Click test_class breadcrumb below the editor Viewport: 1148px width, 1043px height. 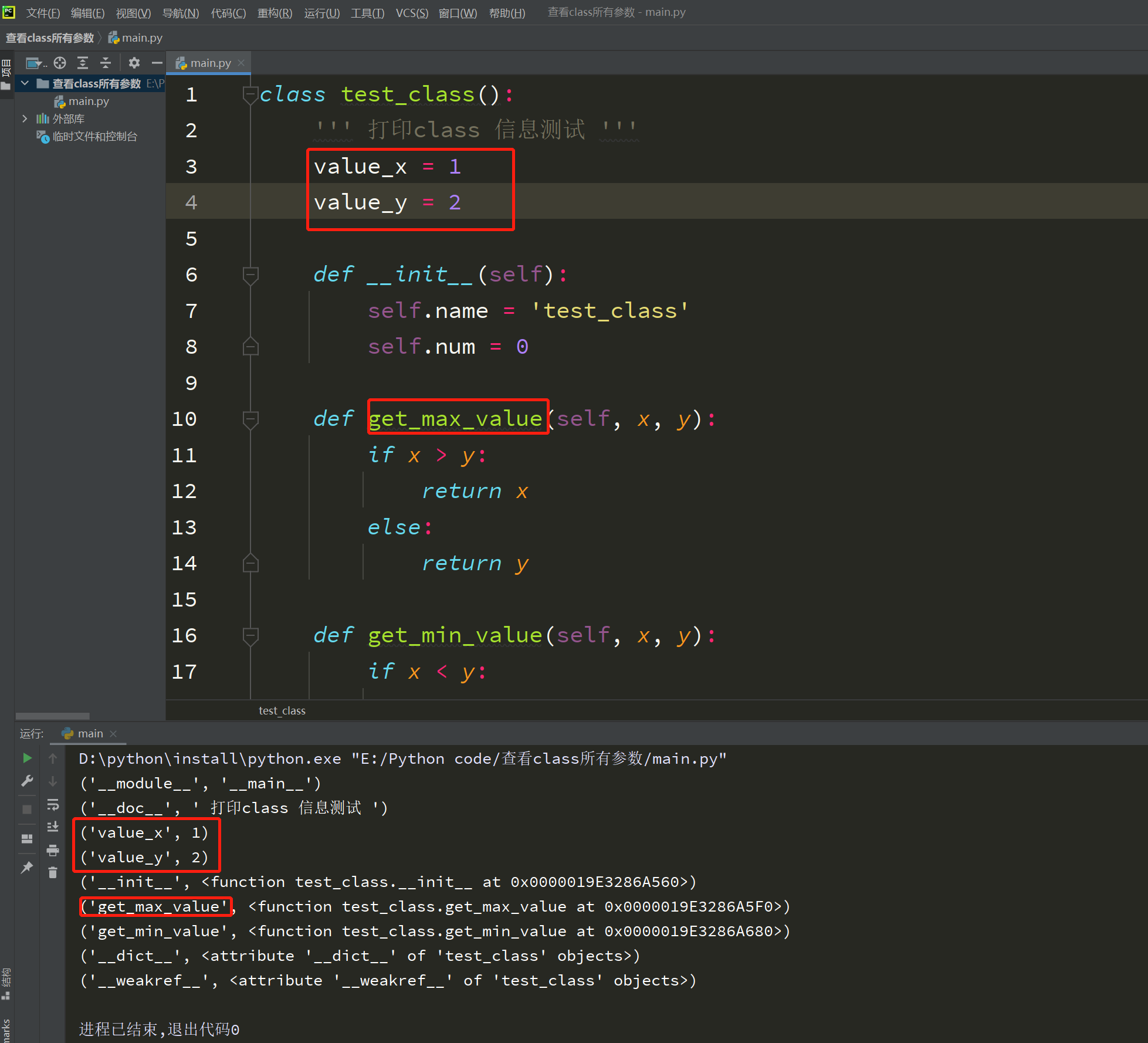(x=282, y=710)
